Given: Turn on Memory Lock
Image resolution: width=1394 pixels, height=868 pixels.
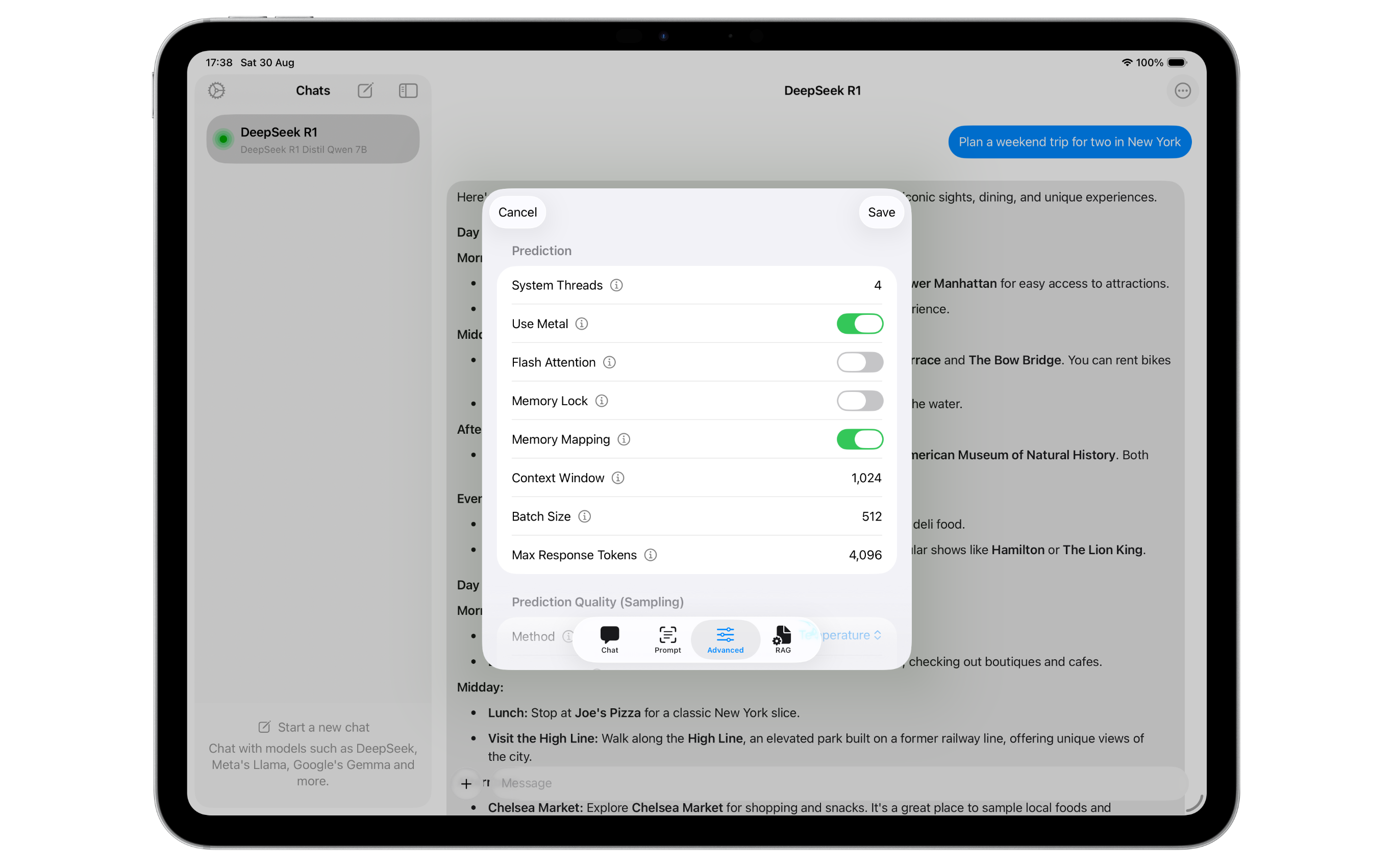Looking at the screenshot, I should [x=859, y=401].
